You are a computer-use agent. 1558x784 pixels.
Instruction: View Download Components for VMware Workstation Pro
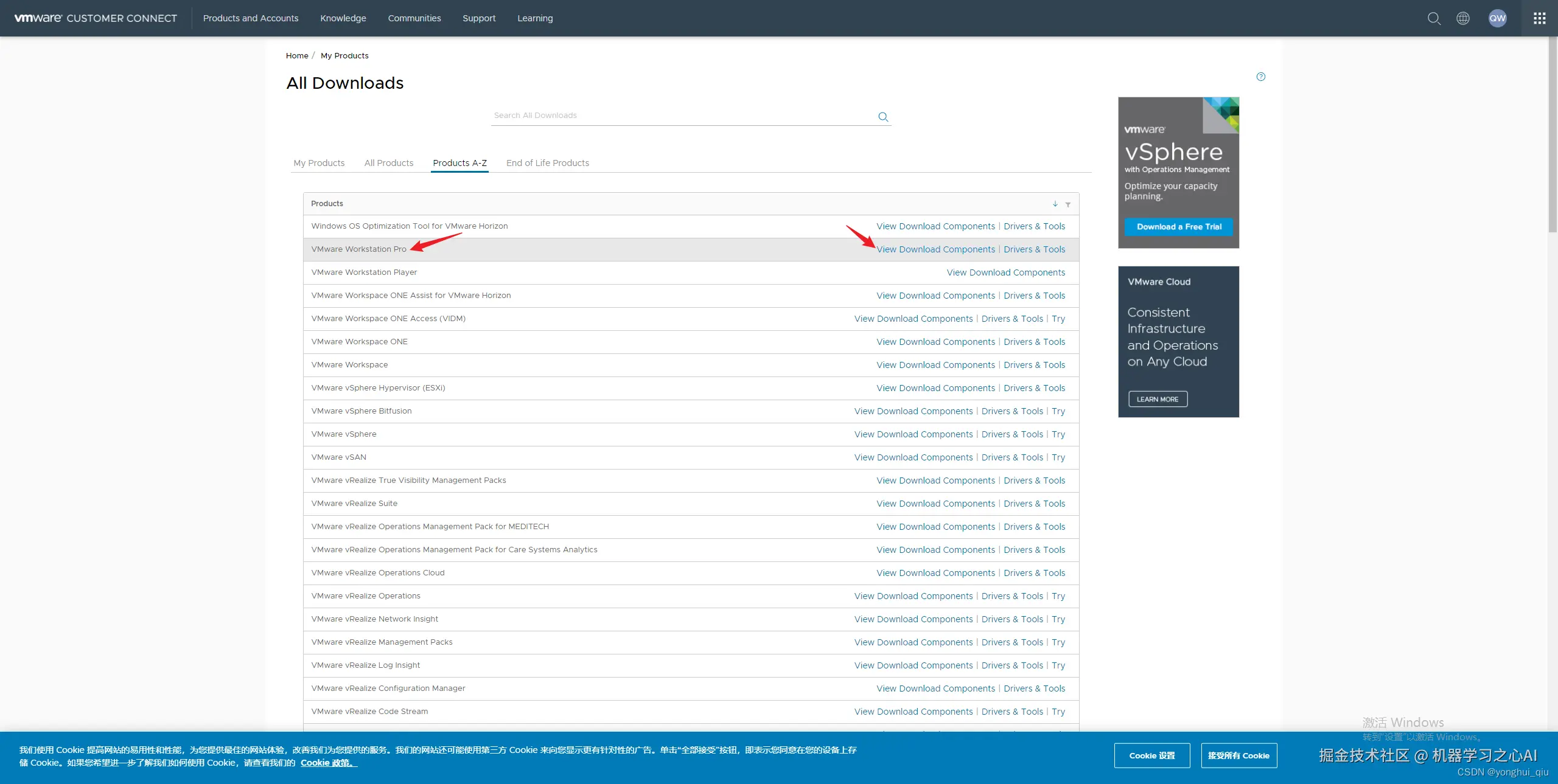[935, 249]
